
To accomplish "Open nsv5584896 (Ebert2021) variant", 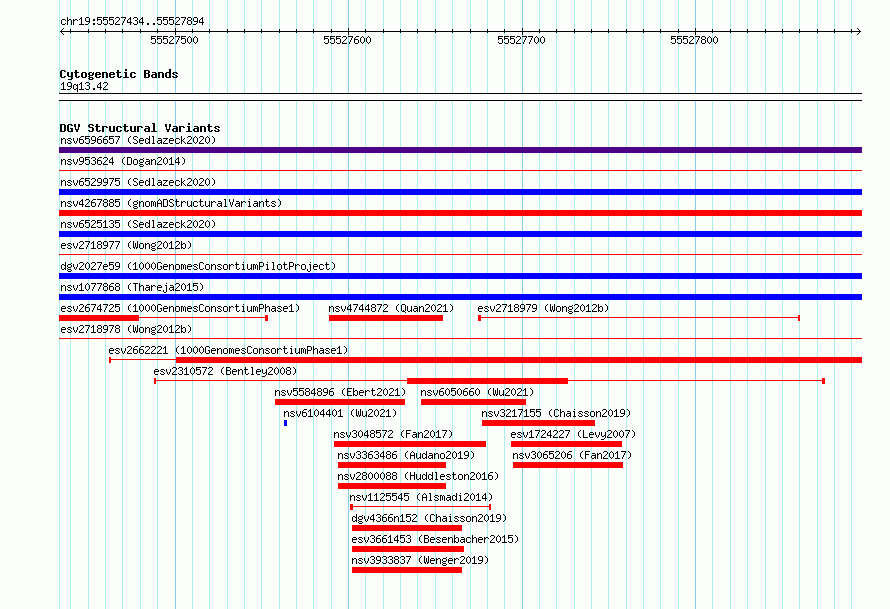I will (x=340, y=392).
